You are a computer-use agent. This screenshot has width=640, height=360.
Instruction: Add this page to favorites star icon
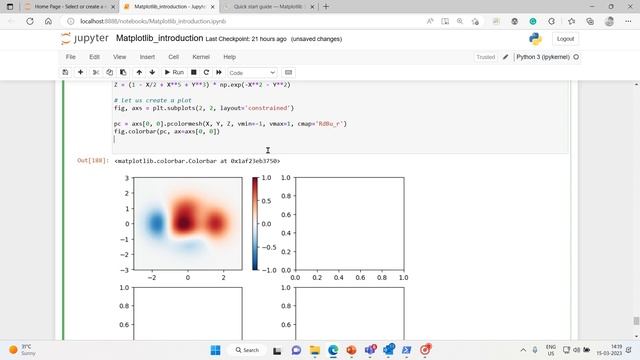[x=475, y=21]
